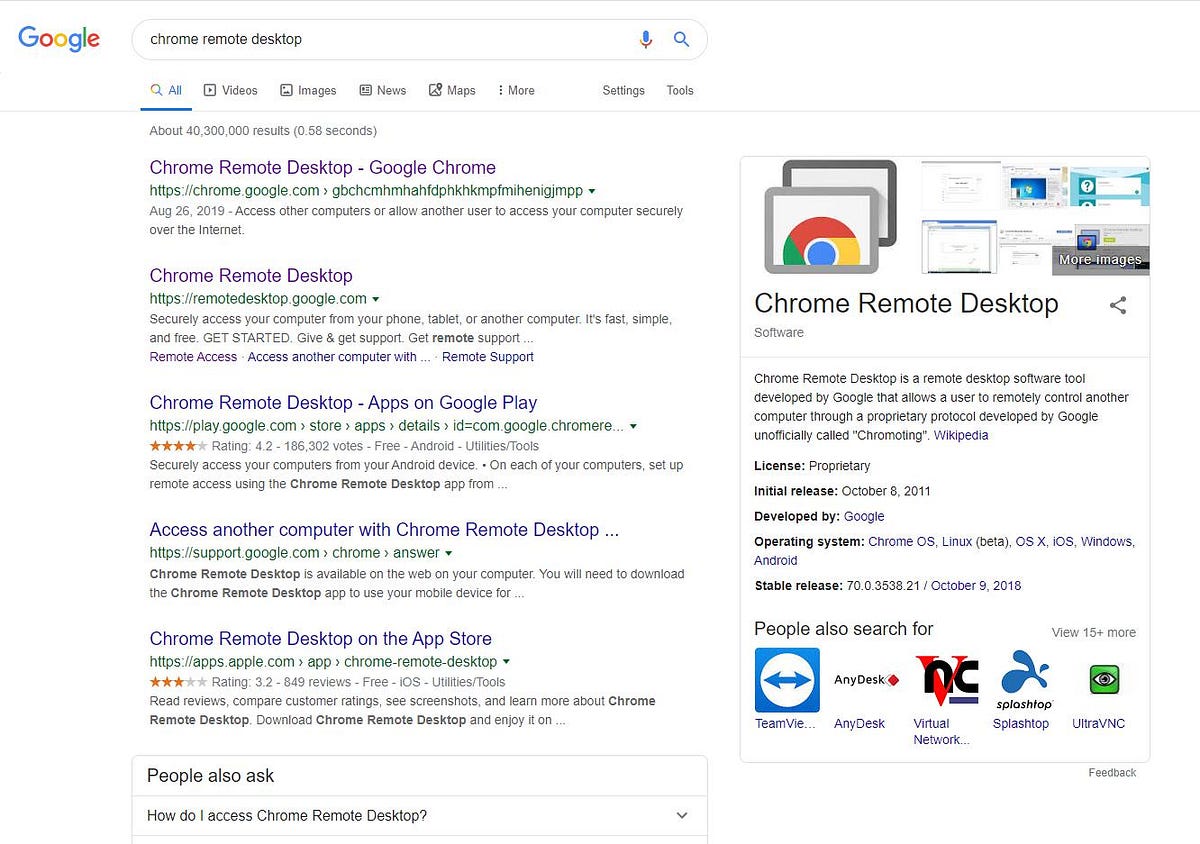The width and height of the screenshot is (1200, 844).
Task: Open dropdown arrow next to support.google.com URL
Action: 449,553
